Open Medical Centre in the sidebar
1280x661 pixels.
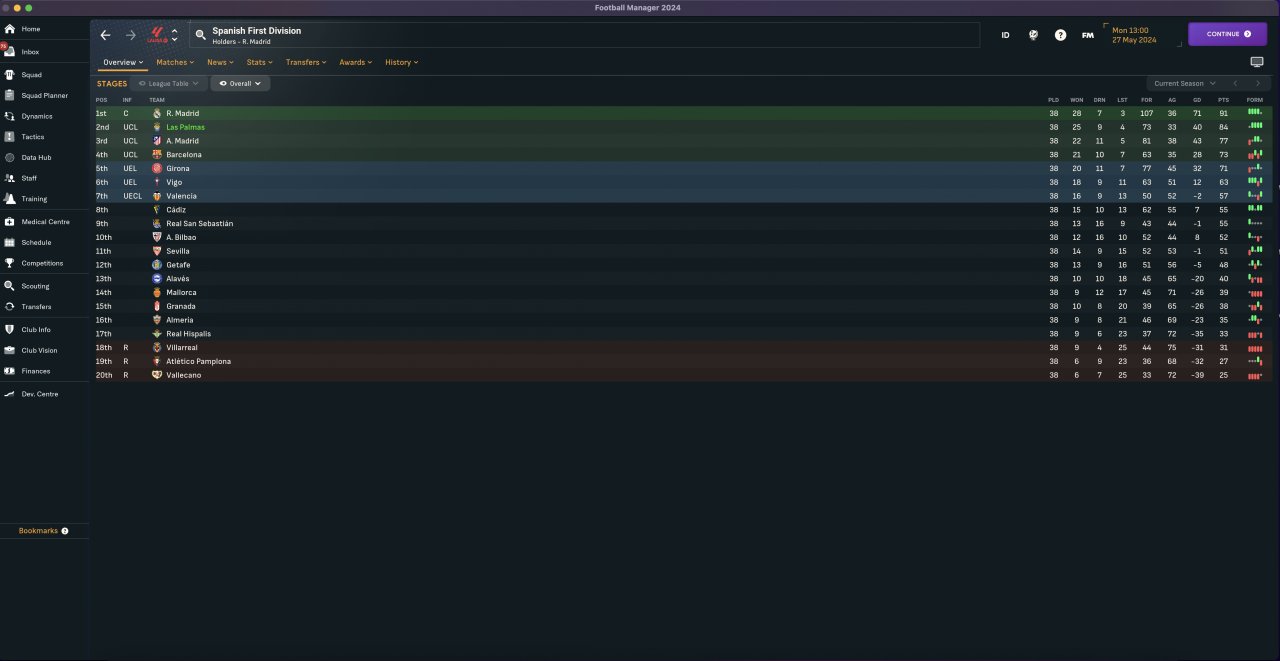[x=44, y=222]
